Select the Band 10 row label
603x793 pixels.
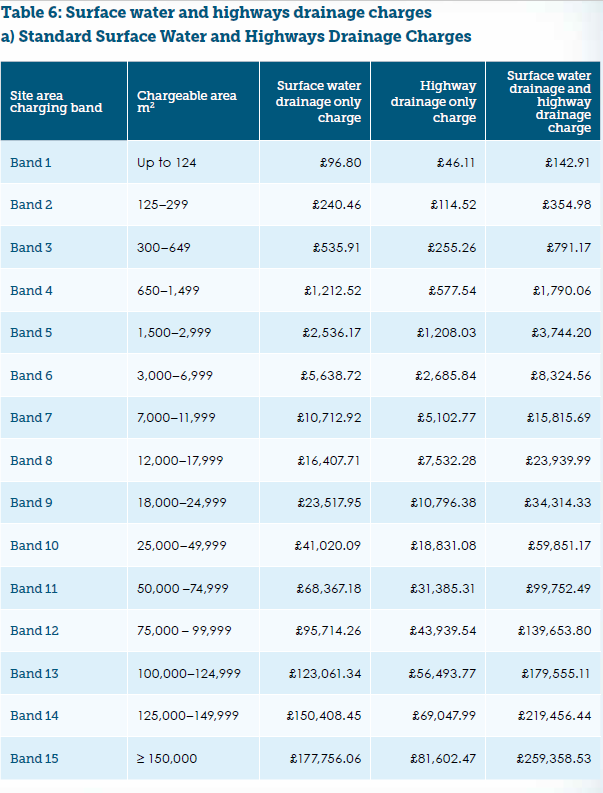[x=34, y=546]
